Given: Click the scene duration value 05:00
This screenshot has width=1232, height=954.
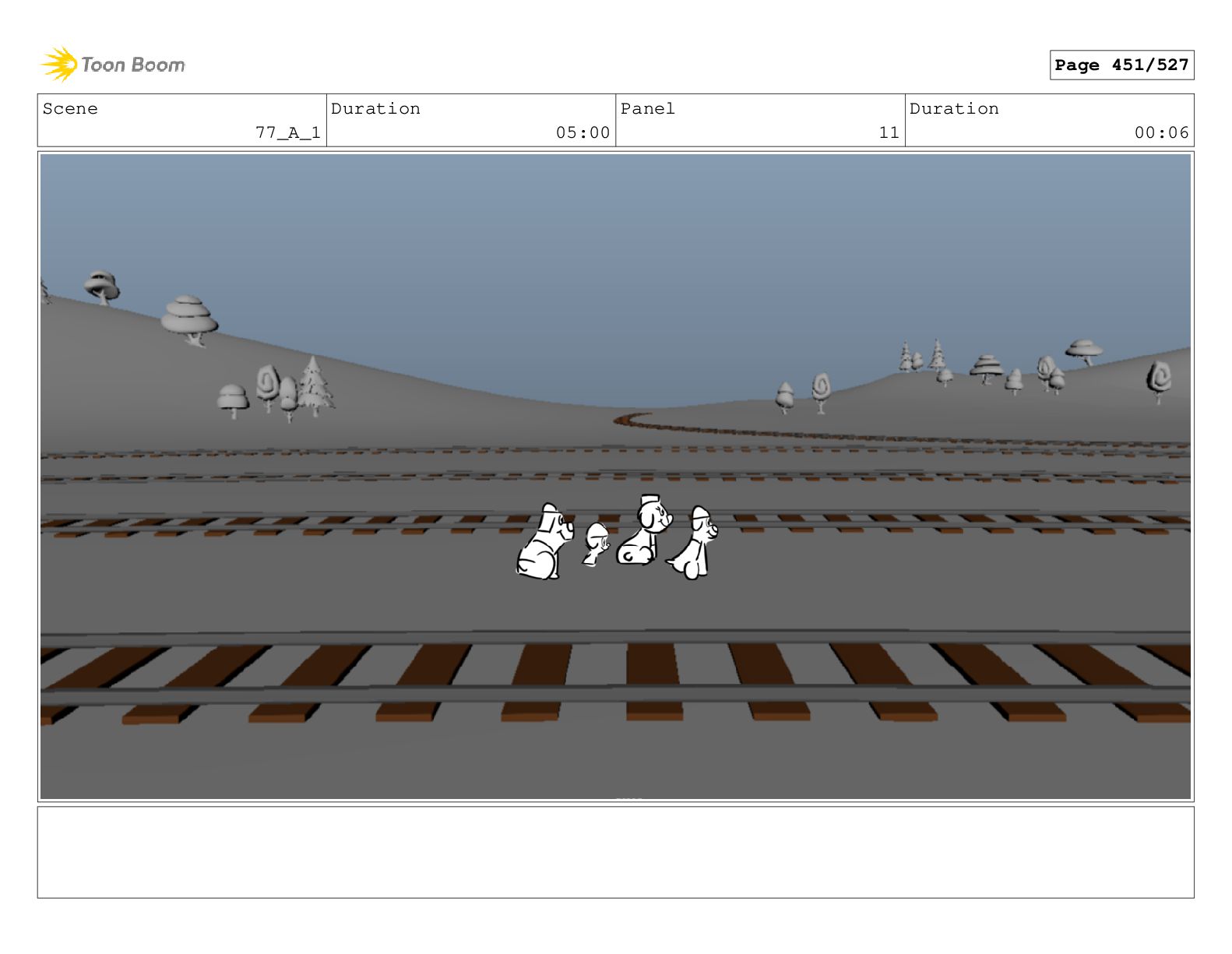Looking at the screenshot, I should click(583, 133).
